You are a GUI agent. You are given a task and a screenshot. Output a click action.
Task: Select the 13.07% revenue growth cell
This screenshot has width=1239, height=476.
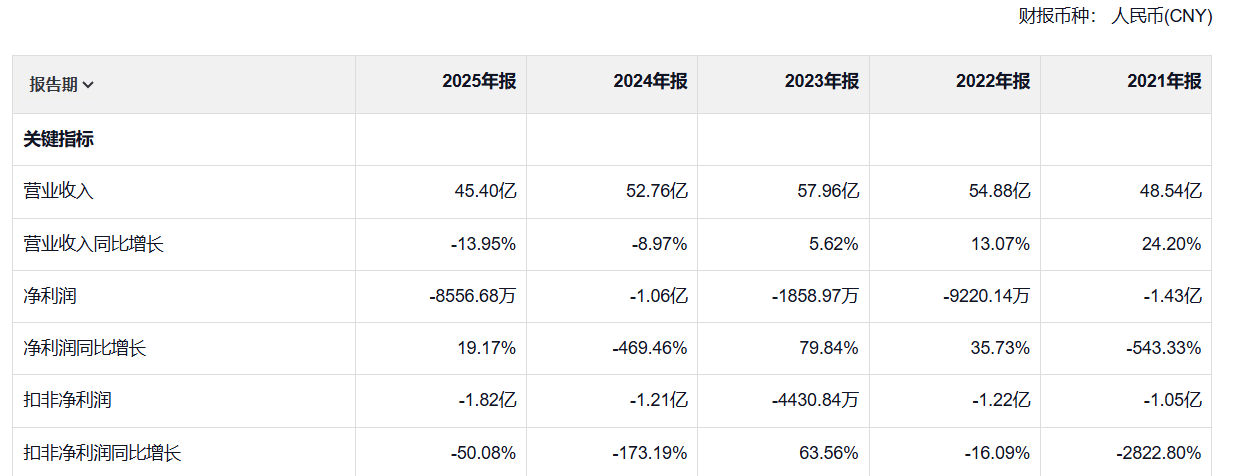coord(1000,244)
